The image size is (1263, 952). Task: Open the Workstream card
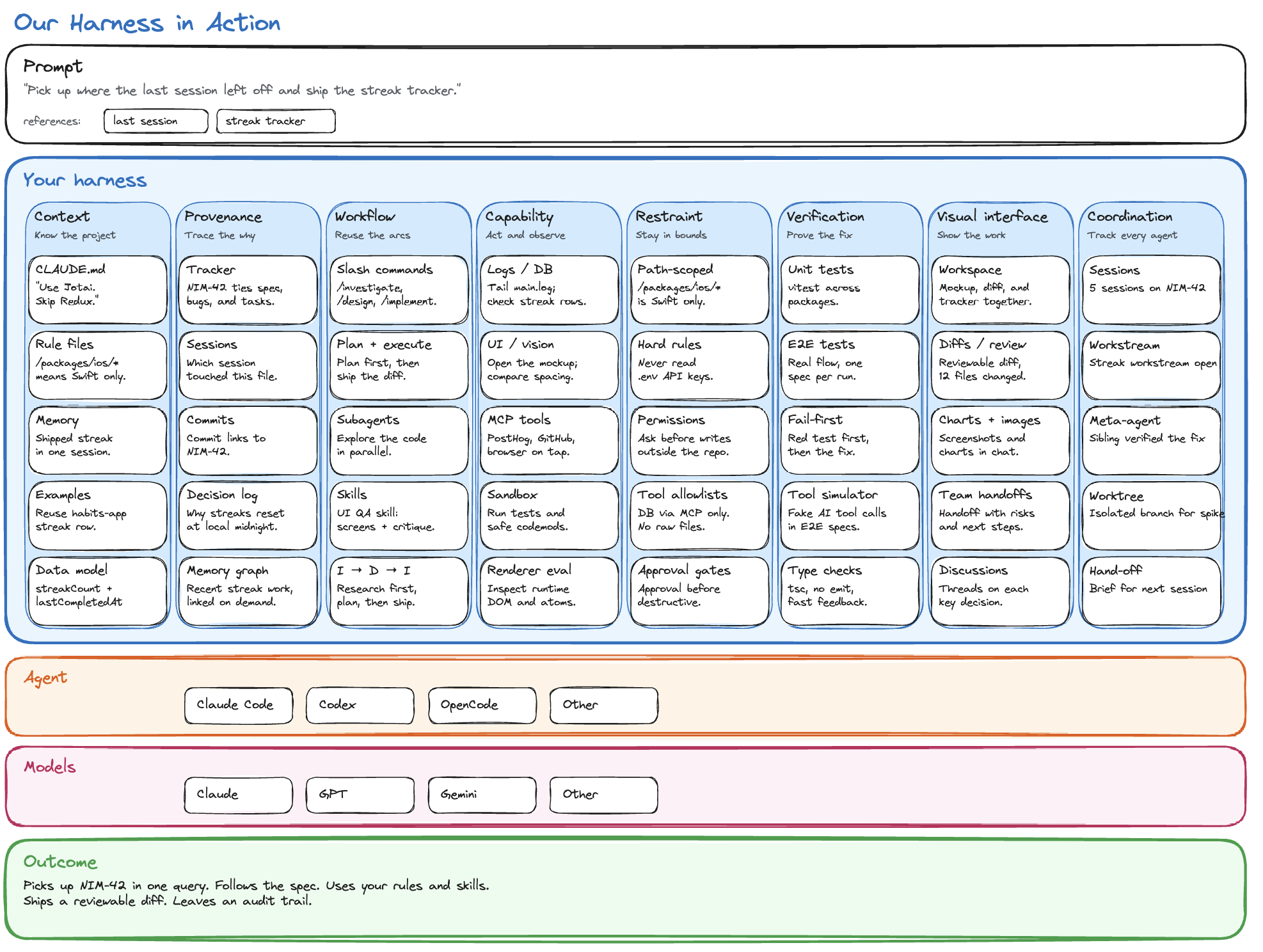pyautogui.click(x=1152, y=365)
